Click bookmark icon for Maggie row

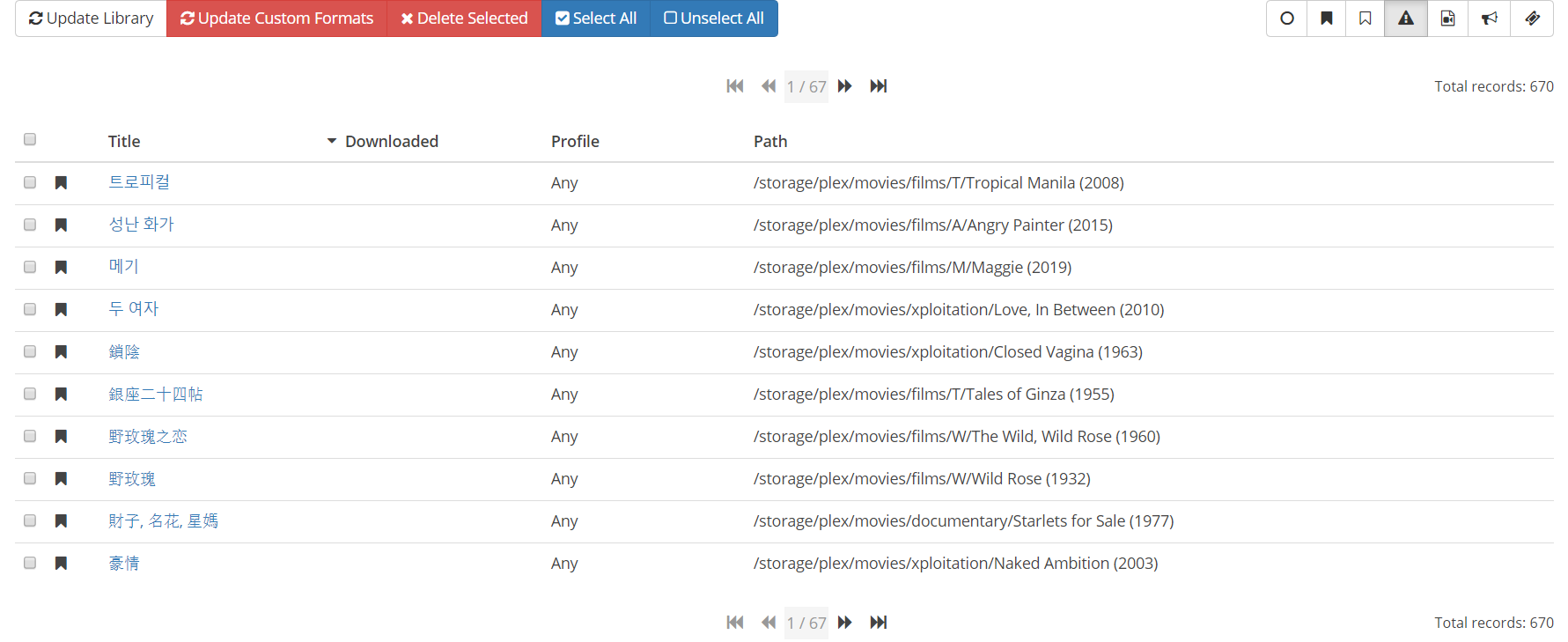pos(61,268)
